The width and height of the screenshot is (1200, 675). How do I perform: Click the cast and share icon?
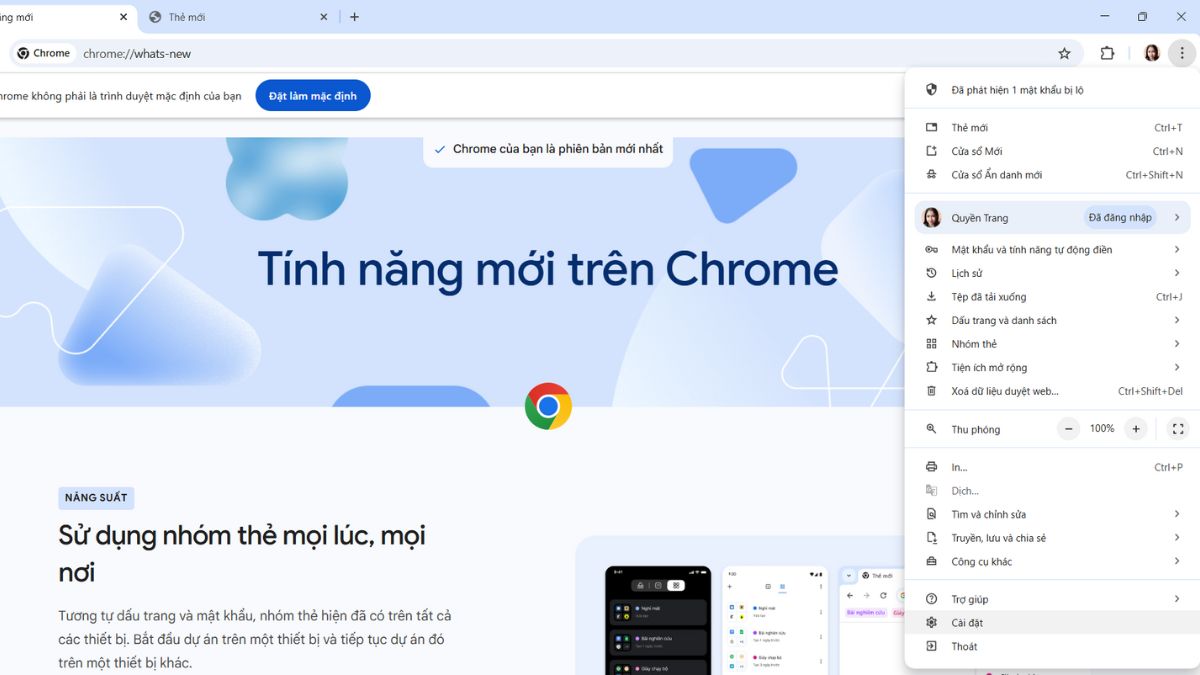[932, 538]
